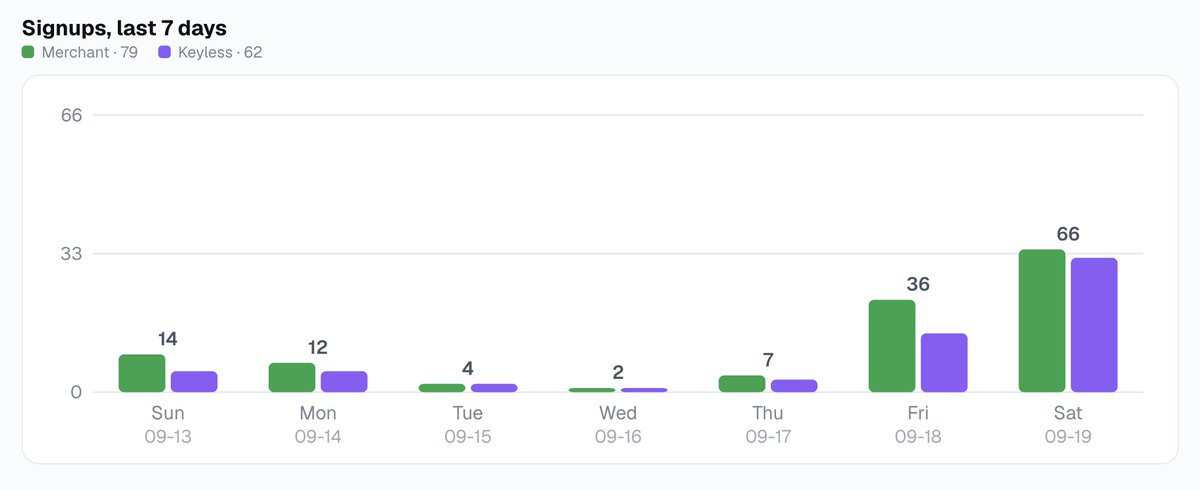Click the green Merchant legend swatch

click(x=29, y=52)
